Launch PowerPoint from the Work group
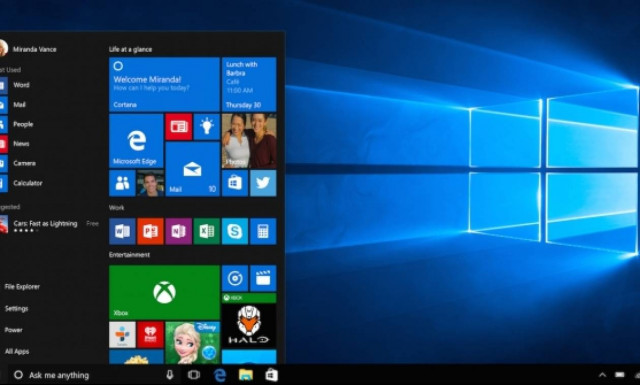 coord(151,231)
